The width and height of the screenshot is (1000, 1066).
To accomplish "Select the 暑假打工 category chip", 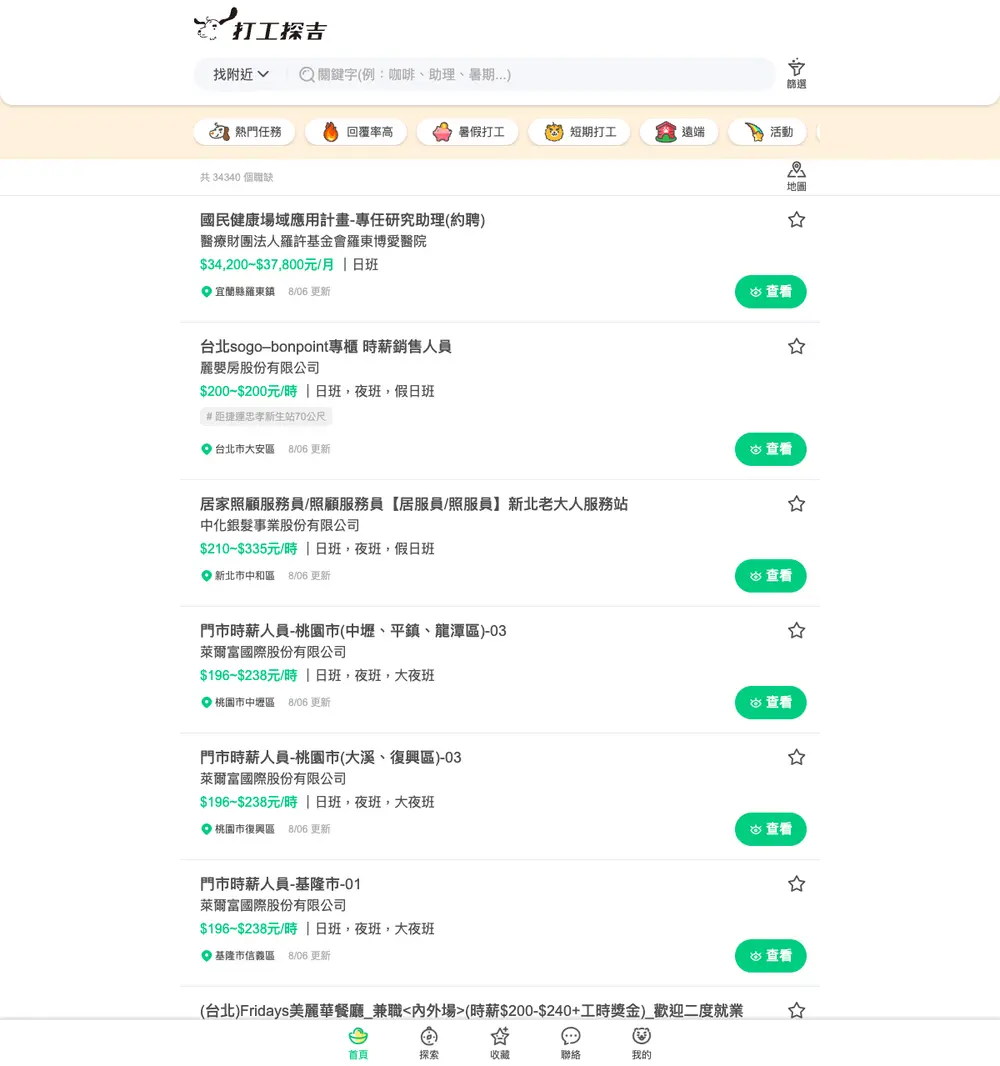I will pyautogui.click(x=468, y=132).
